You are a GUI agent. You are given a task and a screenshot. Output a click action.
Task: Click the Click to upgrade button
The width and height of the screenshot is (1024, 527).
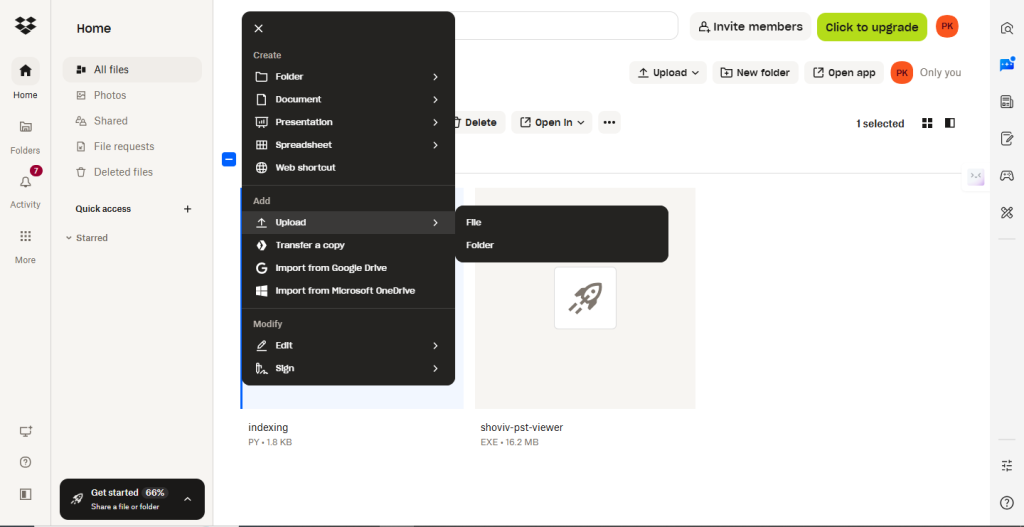[x=872, y=27]
